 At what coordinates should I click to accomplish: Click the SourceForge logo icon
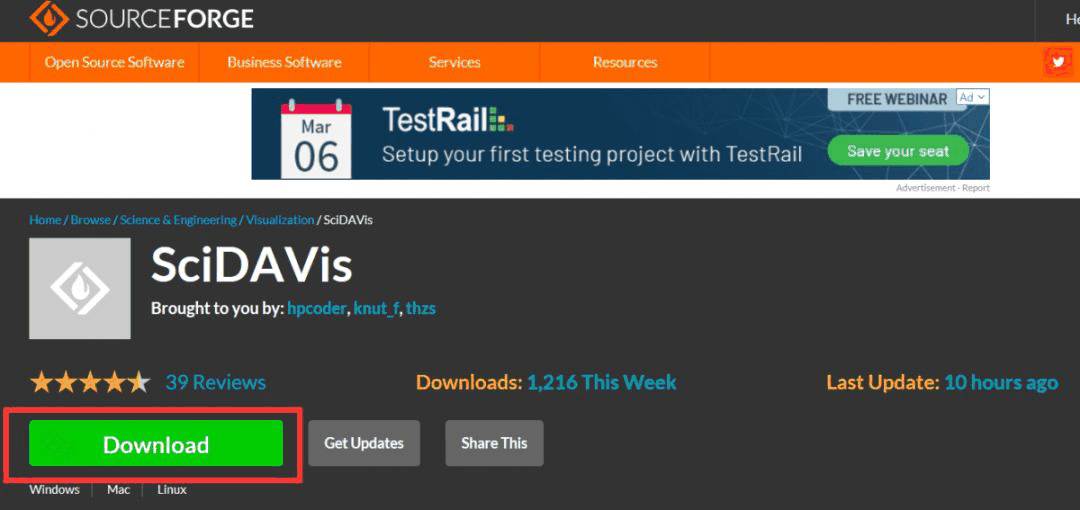point(47,18)
